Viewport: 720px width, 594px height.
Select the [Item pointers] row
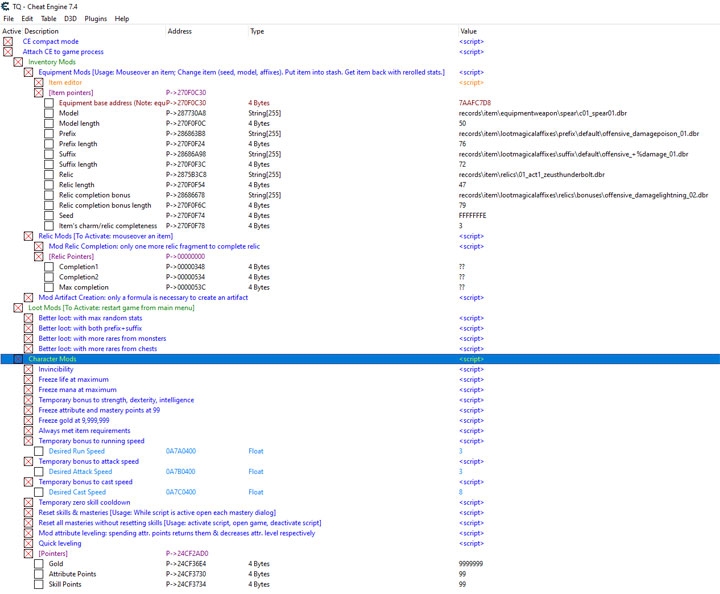click(71, 93)
